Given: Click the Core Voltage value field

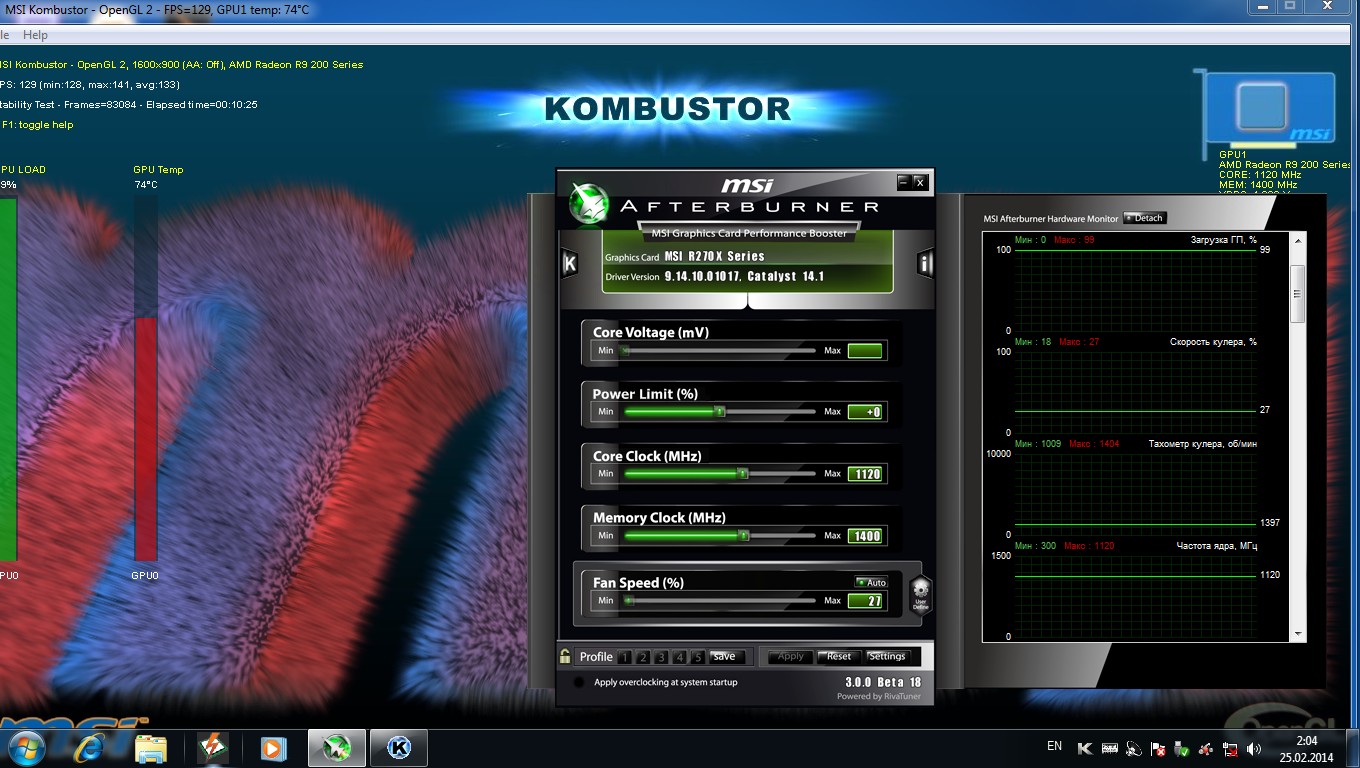Looking at the screenshot, I should [865, 351].
